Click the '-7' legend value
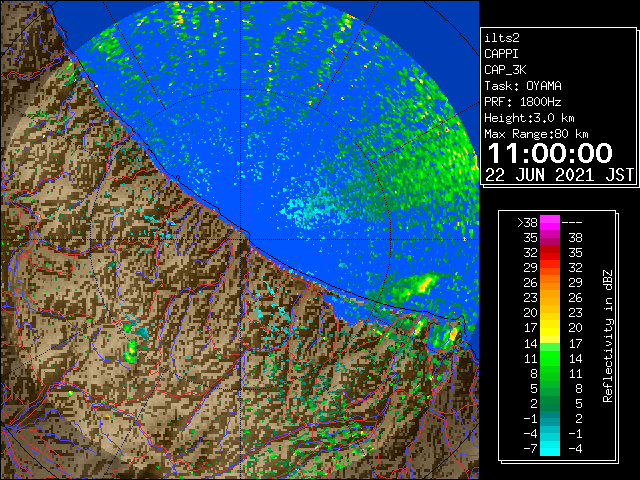This screenshot has width=640, height=480. tap(530, 449)
